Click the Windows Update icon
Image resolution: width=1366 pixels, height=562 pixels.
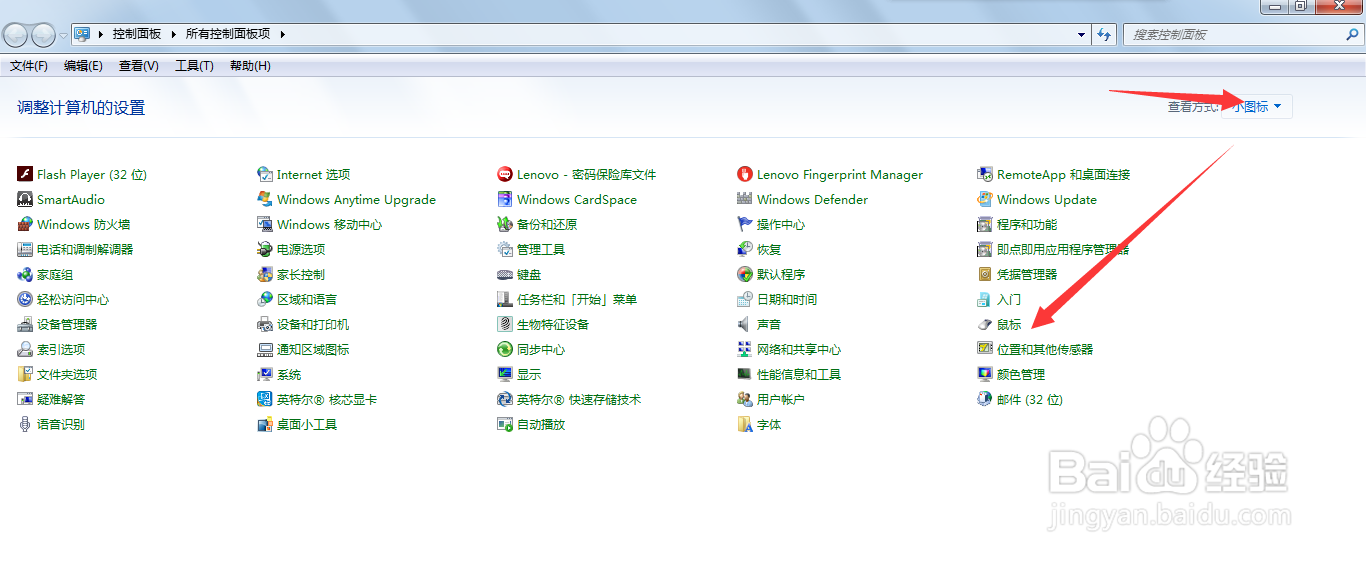[x=985, y=199]
